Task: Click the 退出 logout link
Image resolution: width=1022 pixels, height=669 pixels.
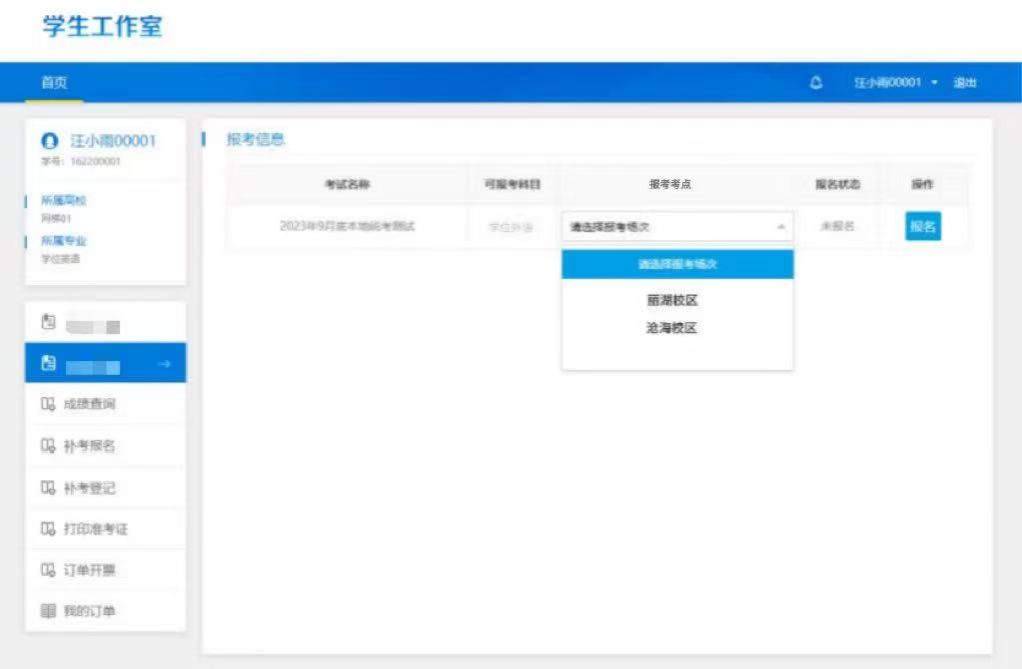Action: click(964, 82)
